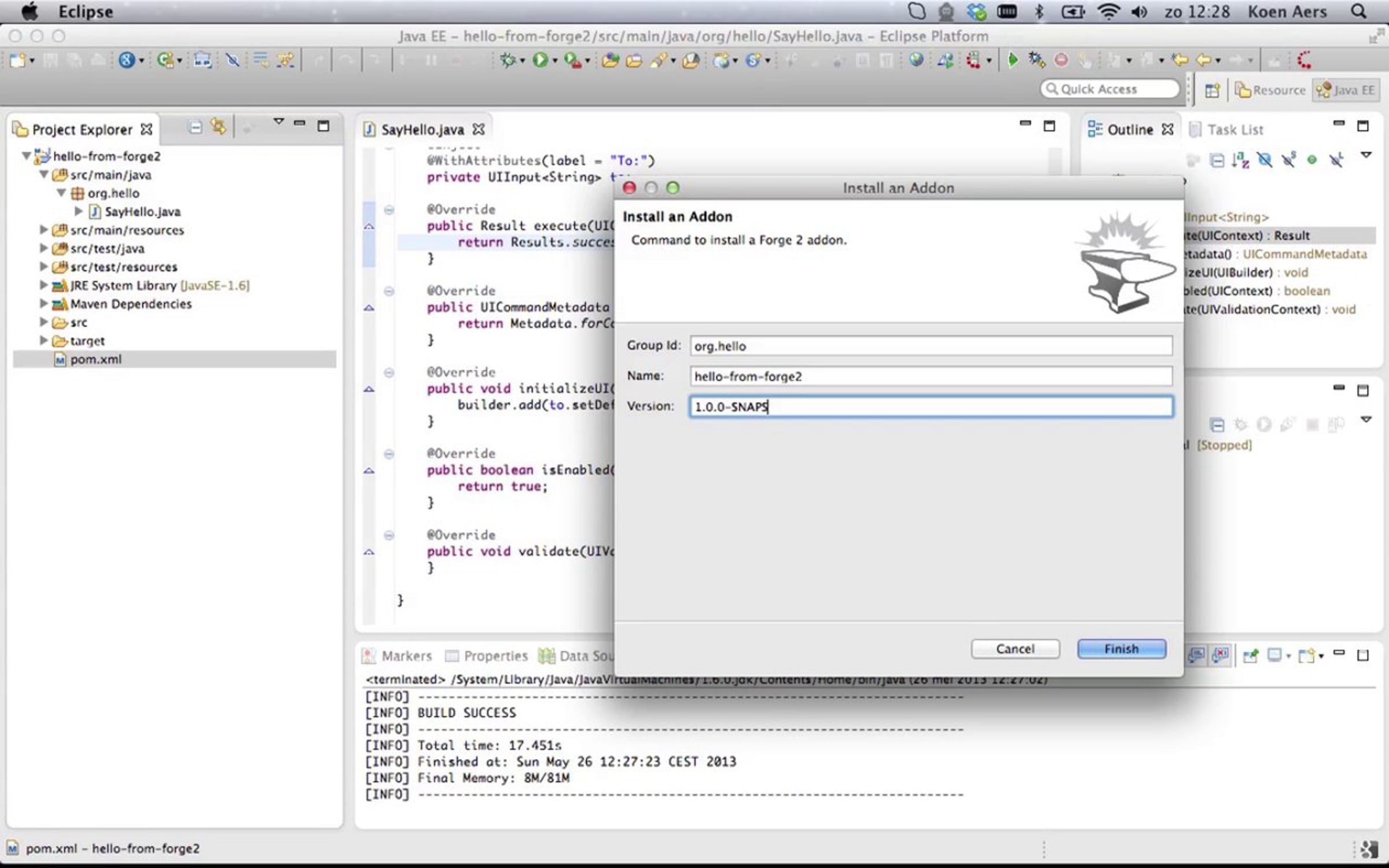Click the Version input field
This screenshot has width=1389, height=868.
[931, 406]
